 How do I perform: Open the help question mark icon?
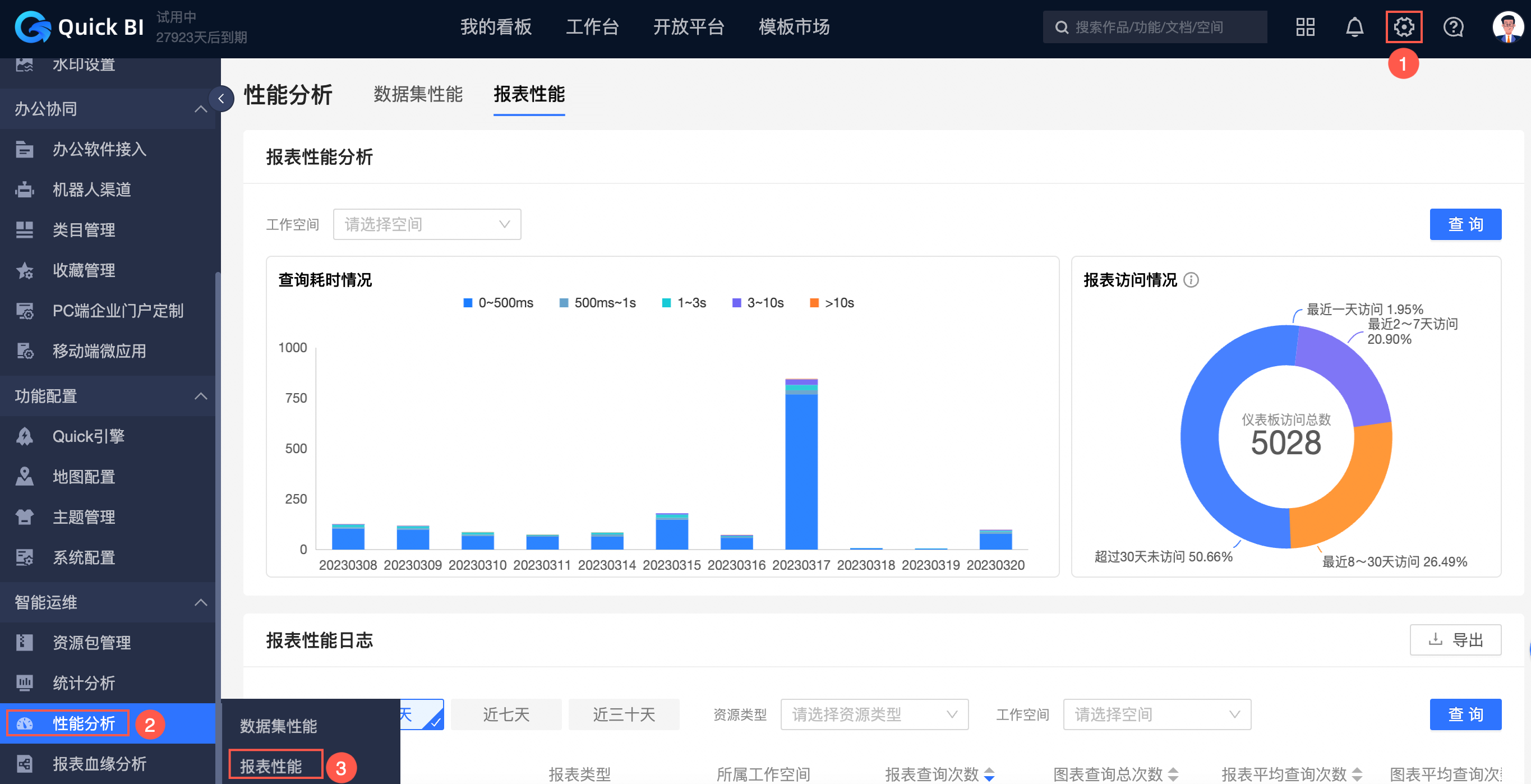coord(1453,27)
